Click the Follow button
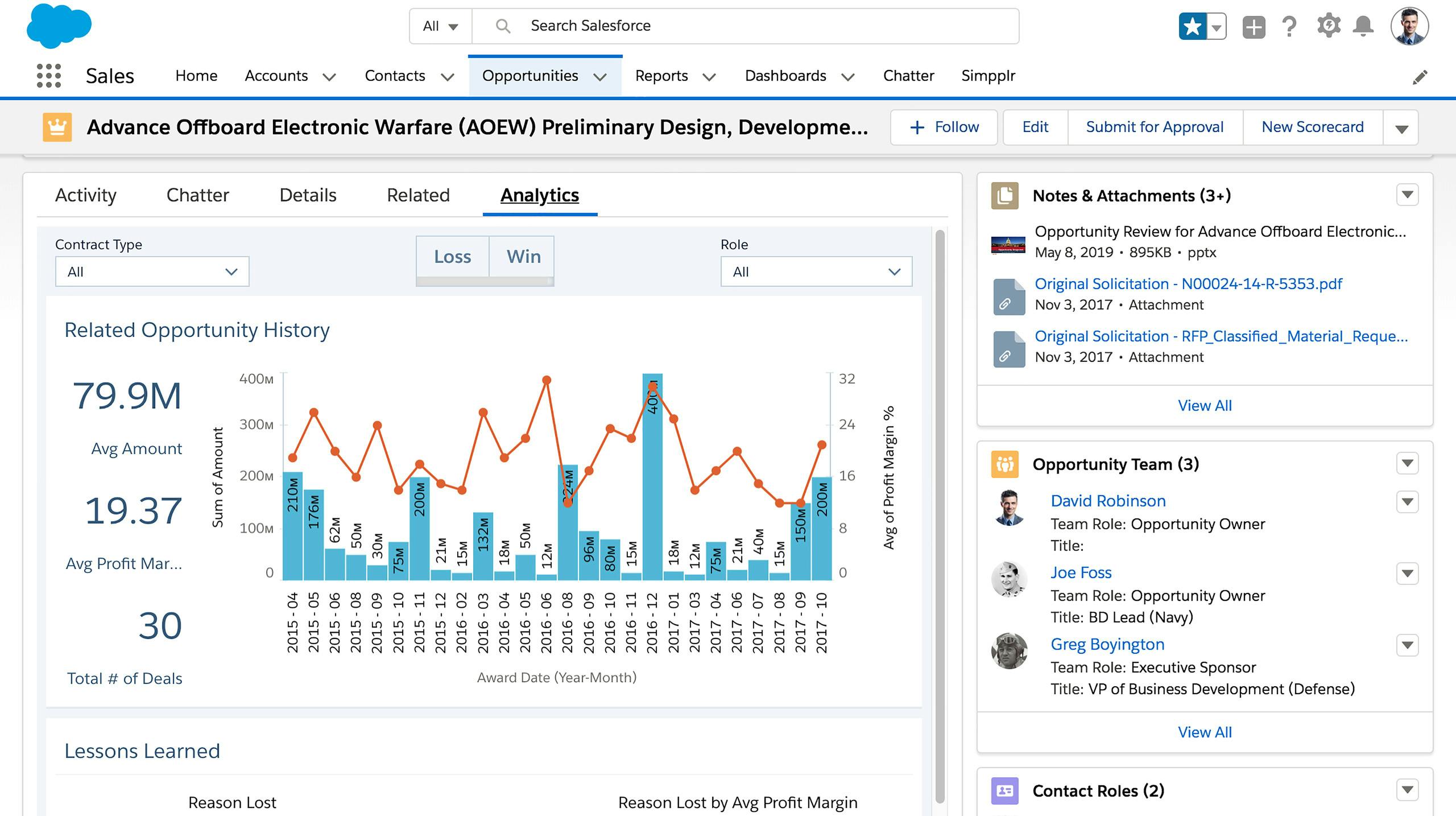The image size is (1456, 816). tap(944, 127)
